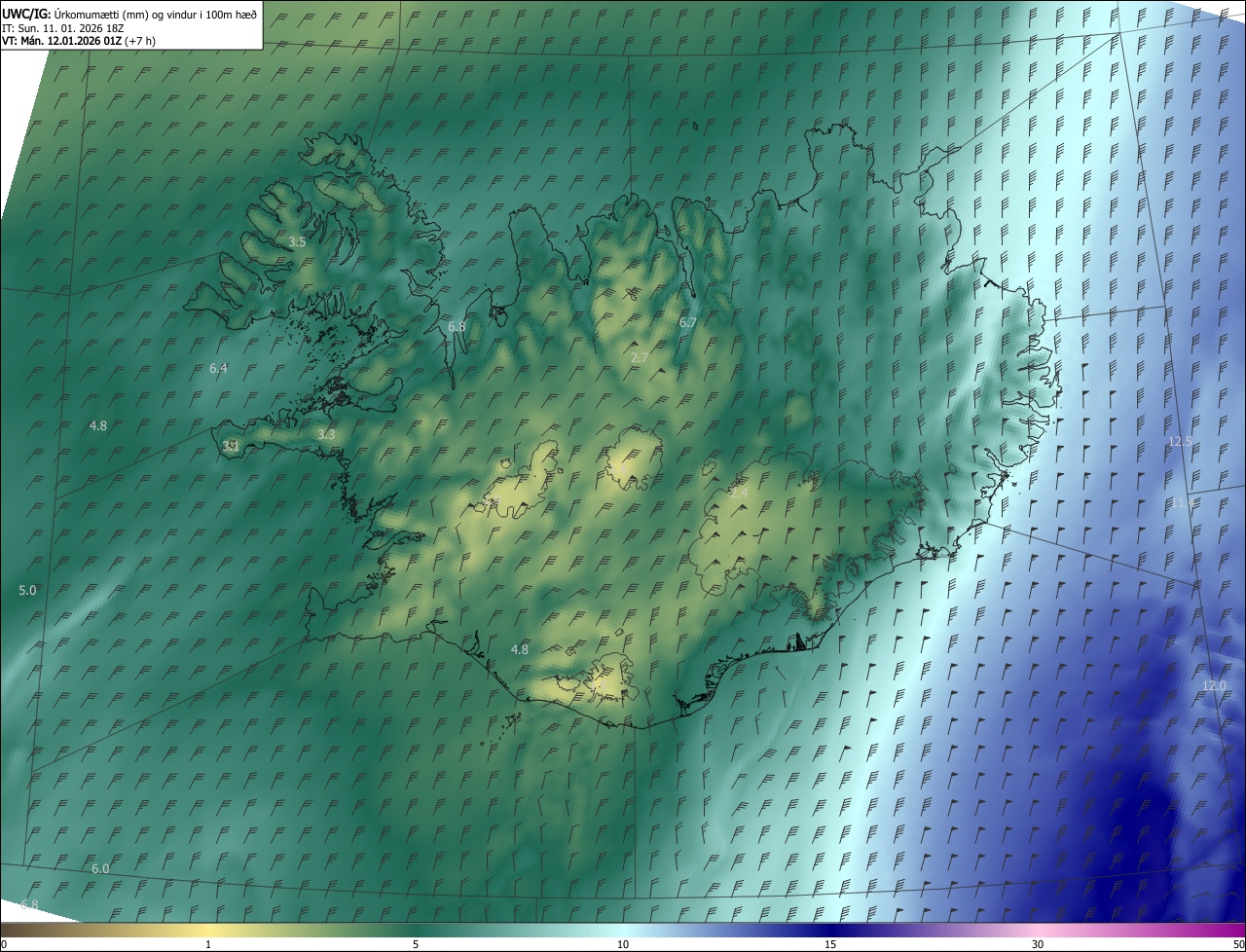Click the 'UWC/IG:' label in the header box

tap(26, 14)
